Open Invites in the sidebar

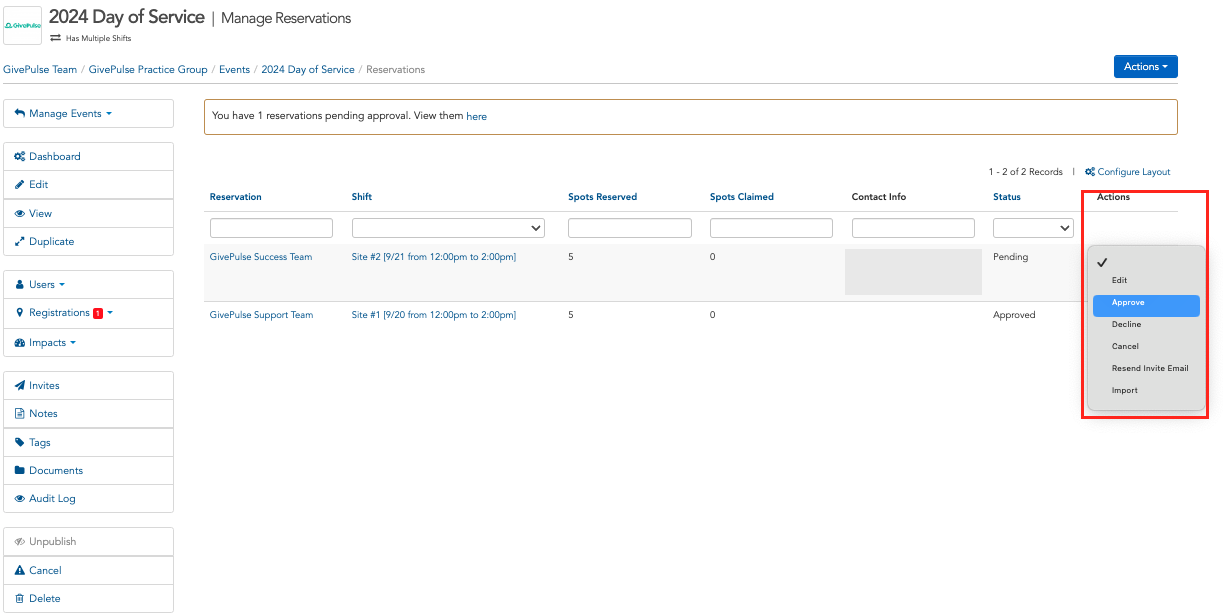click(x=88, y=385)
